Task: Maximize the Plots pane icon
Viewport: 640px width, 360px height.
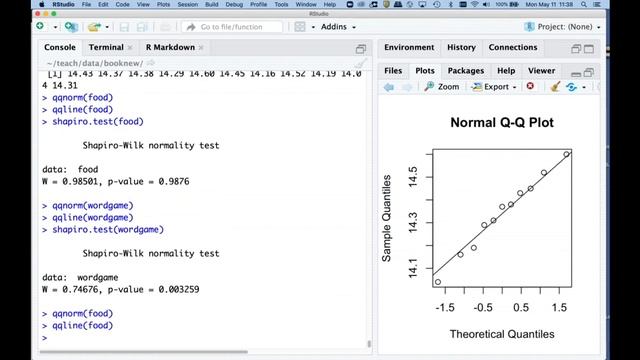Action: click(x=589, y=73)
